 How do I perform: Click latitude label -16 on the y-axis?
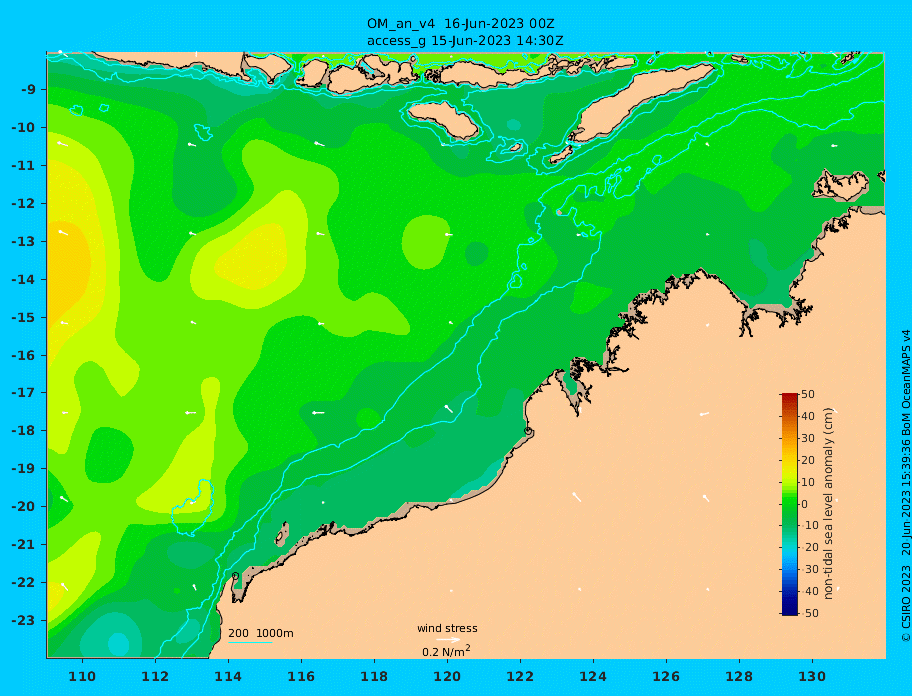point(24,355)
